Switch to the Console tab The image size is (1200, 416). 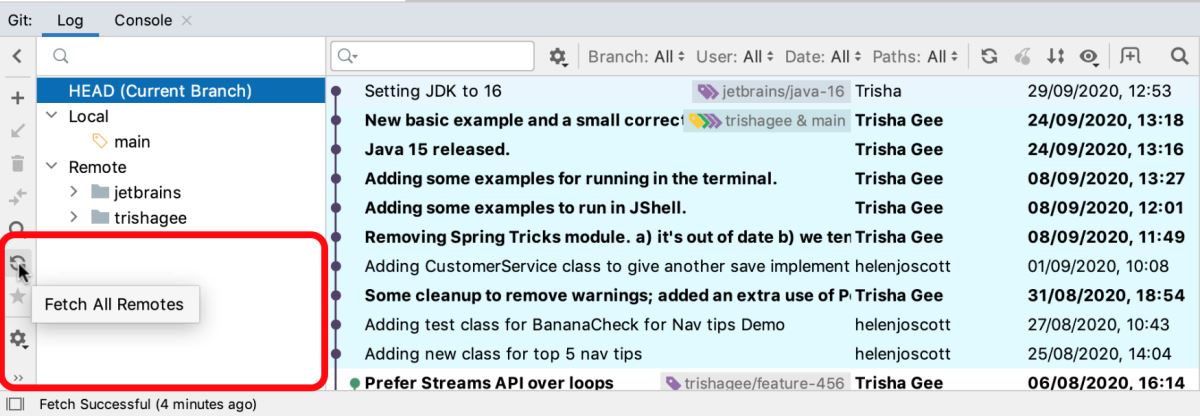[142, 20]
